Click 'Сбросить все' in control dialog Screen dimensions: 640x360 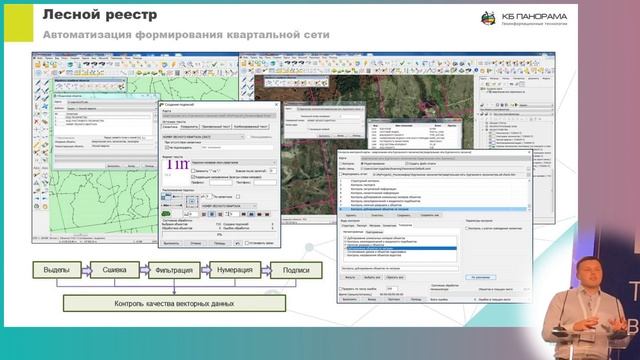pyautogui.click(x=395, y=278)
